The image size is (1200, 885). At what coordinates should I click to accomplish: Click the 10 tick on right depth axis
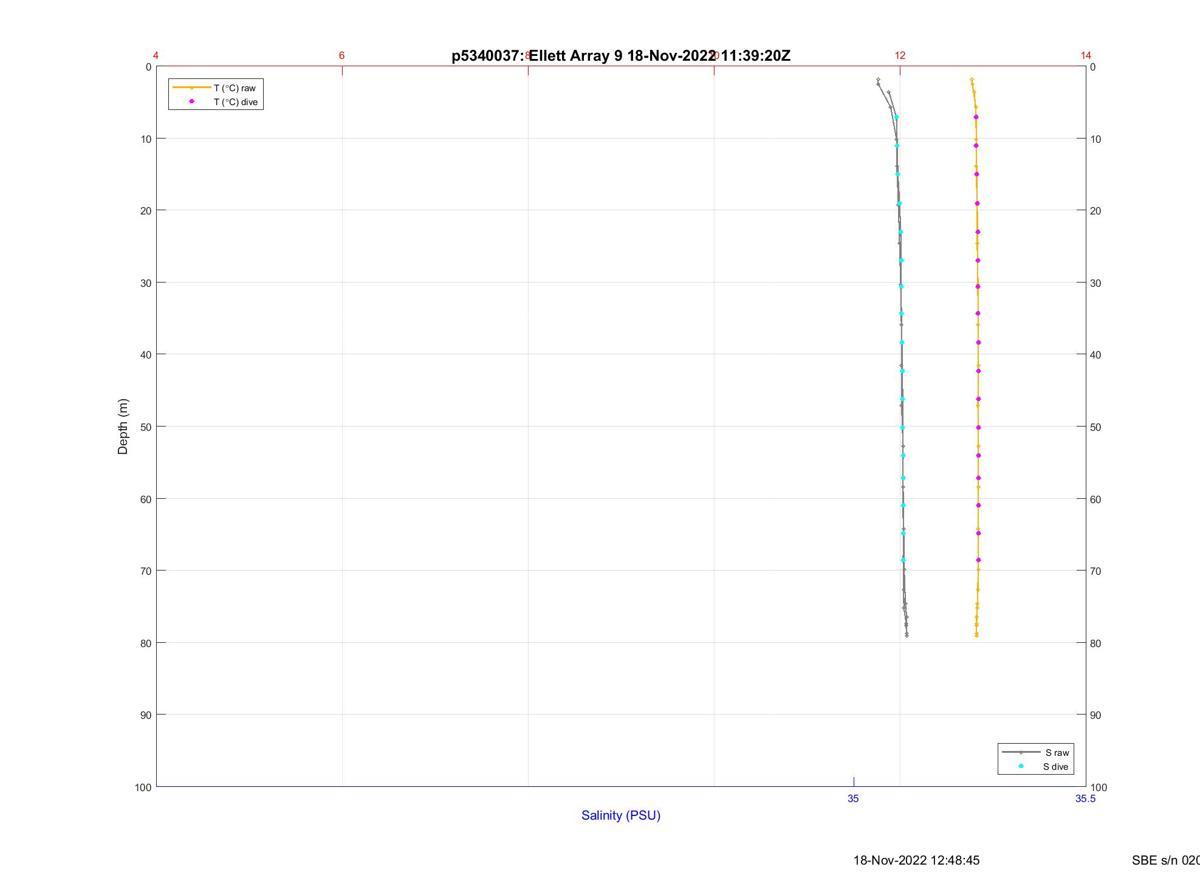[x=1096, y=139]
